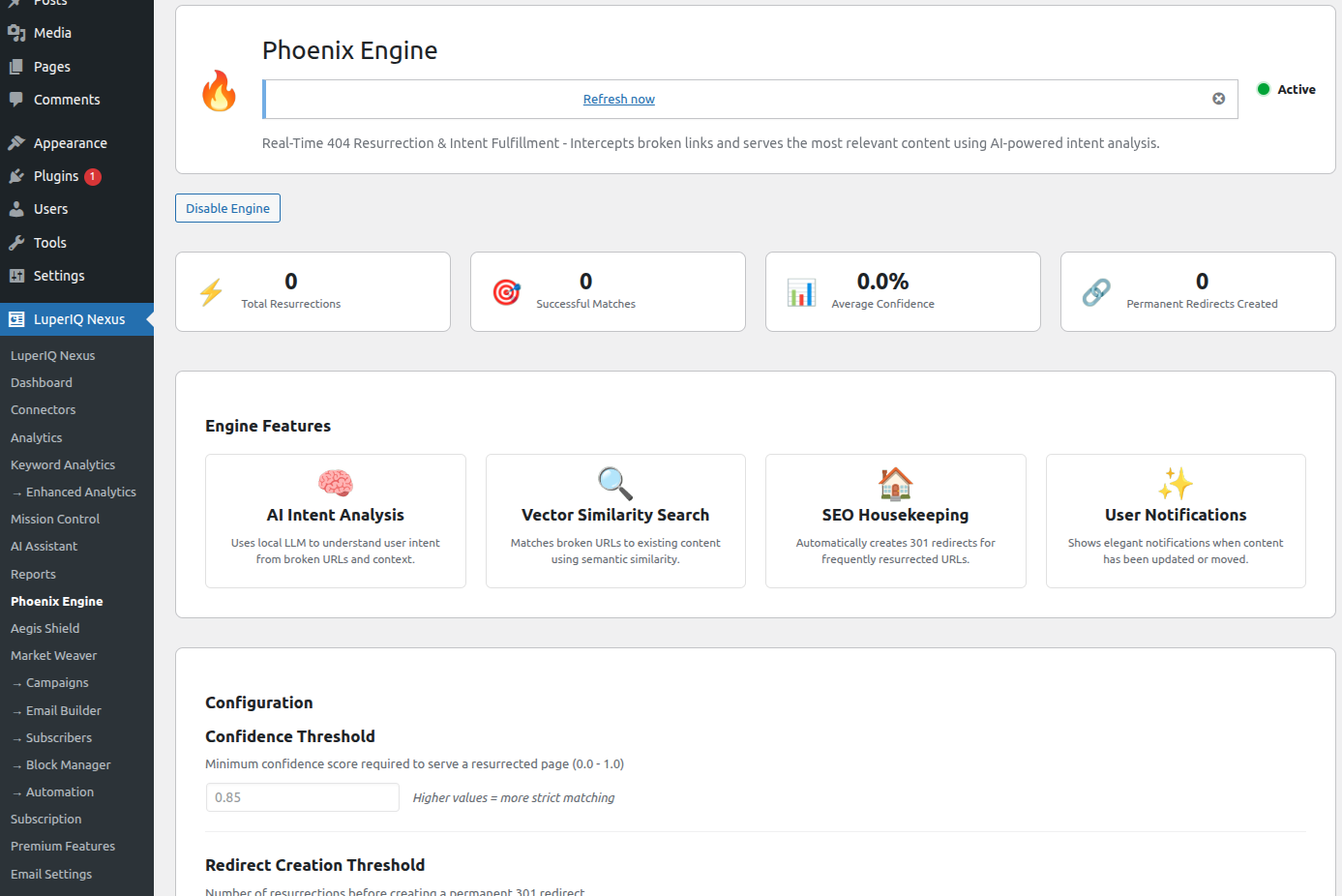Open the Appearance menu

pos(70,143)
